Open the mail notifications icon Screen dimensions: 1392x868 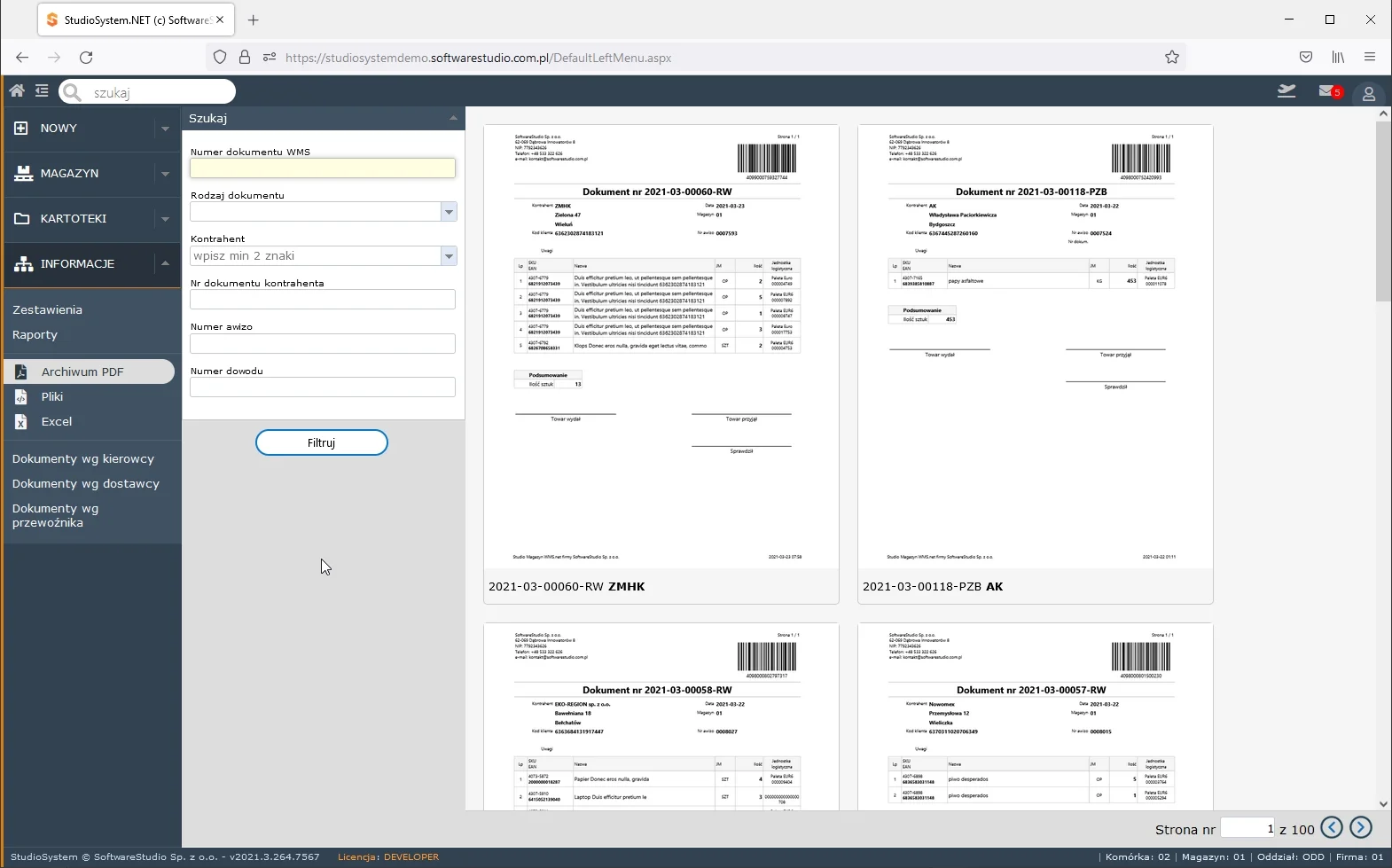pyautogui.click(x=1328, y=91)
